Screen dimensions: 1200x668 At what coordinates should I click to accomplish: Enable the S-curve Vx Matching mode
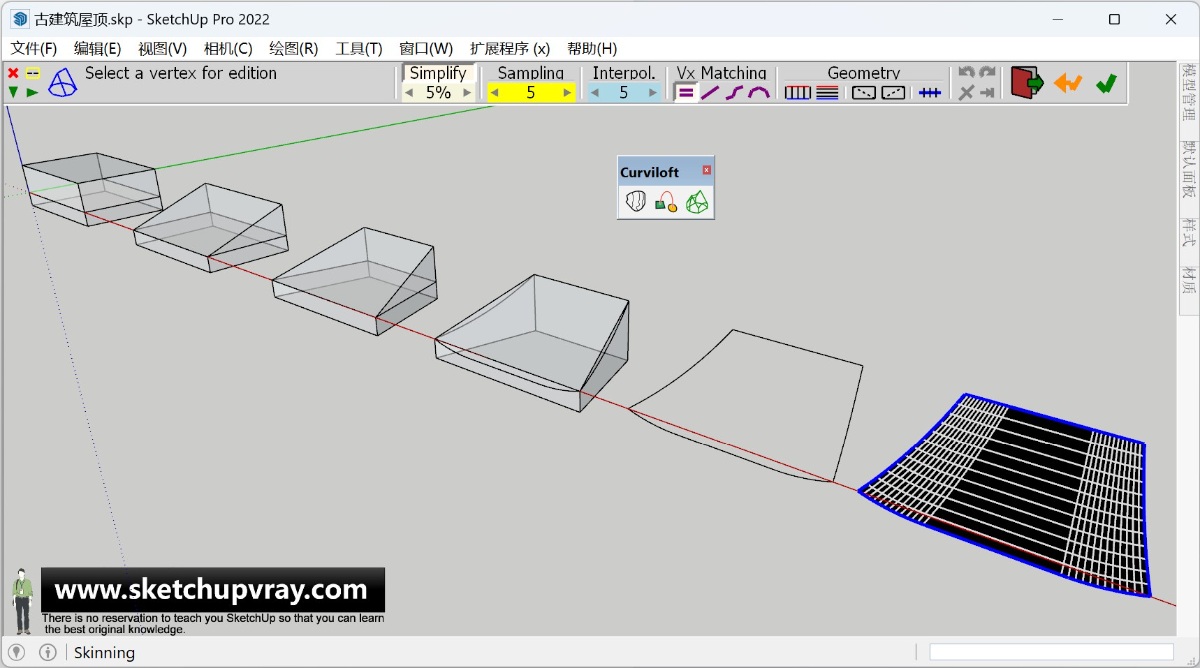point(733,92)
